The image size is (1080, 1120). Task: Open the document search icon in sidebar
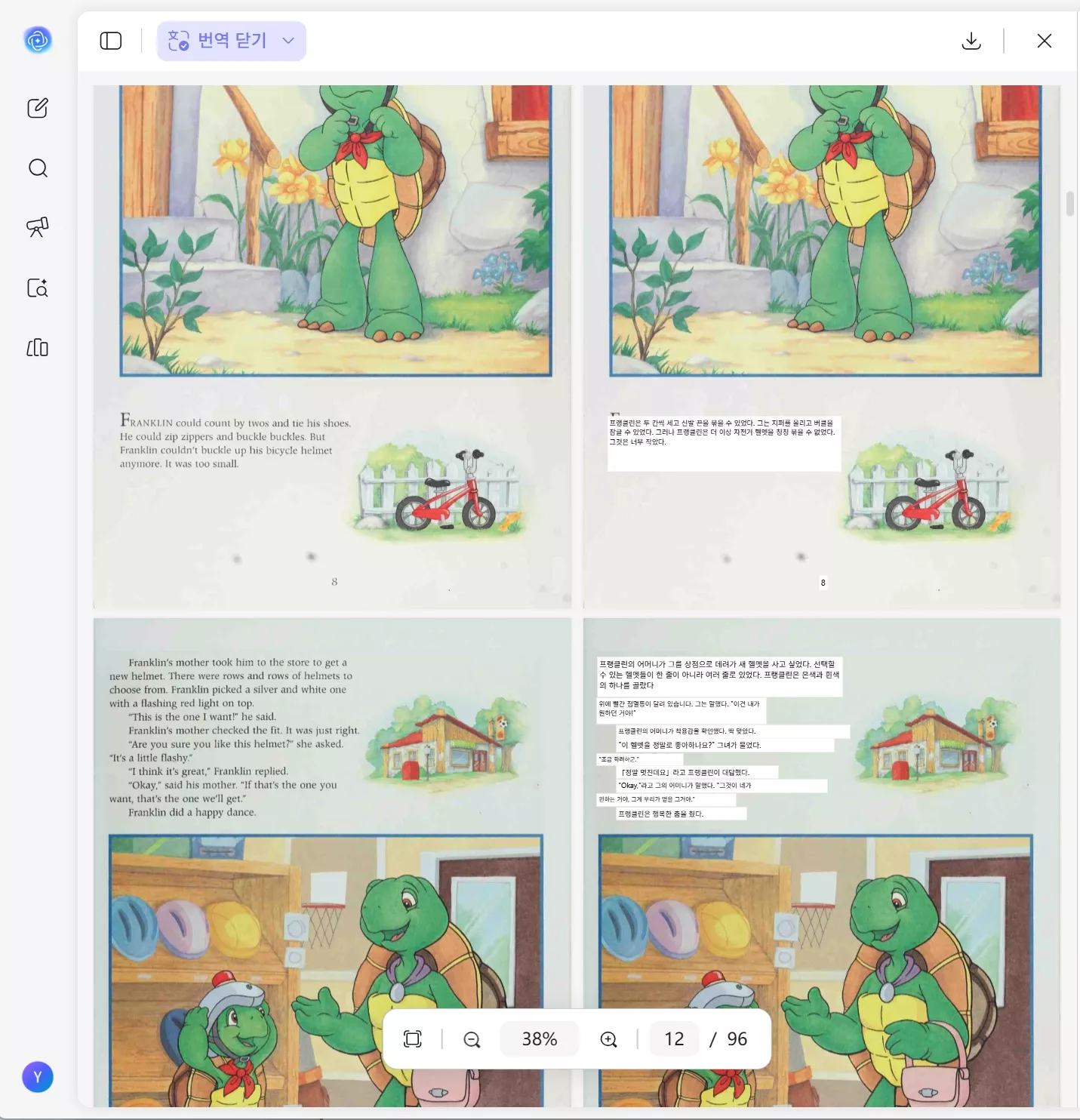pyautogui.click(x=38, y=288)
